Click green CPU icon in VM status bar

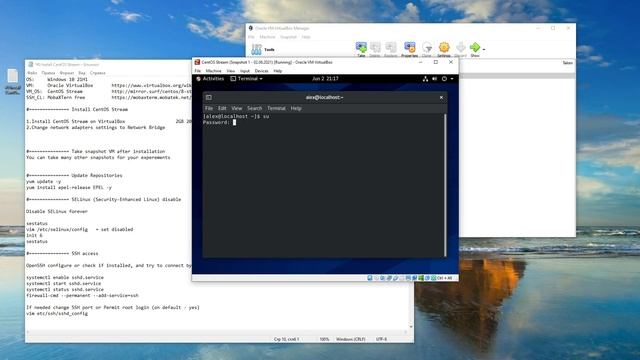(421, 278)
